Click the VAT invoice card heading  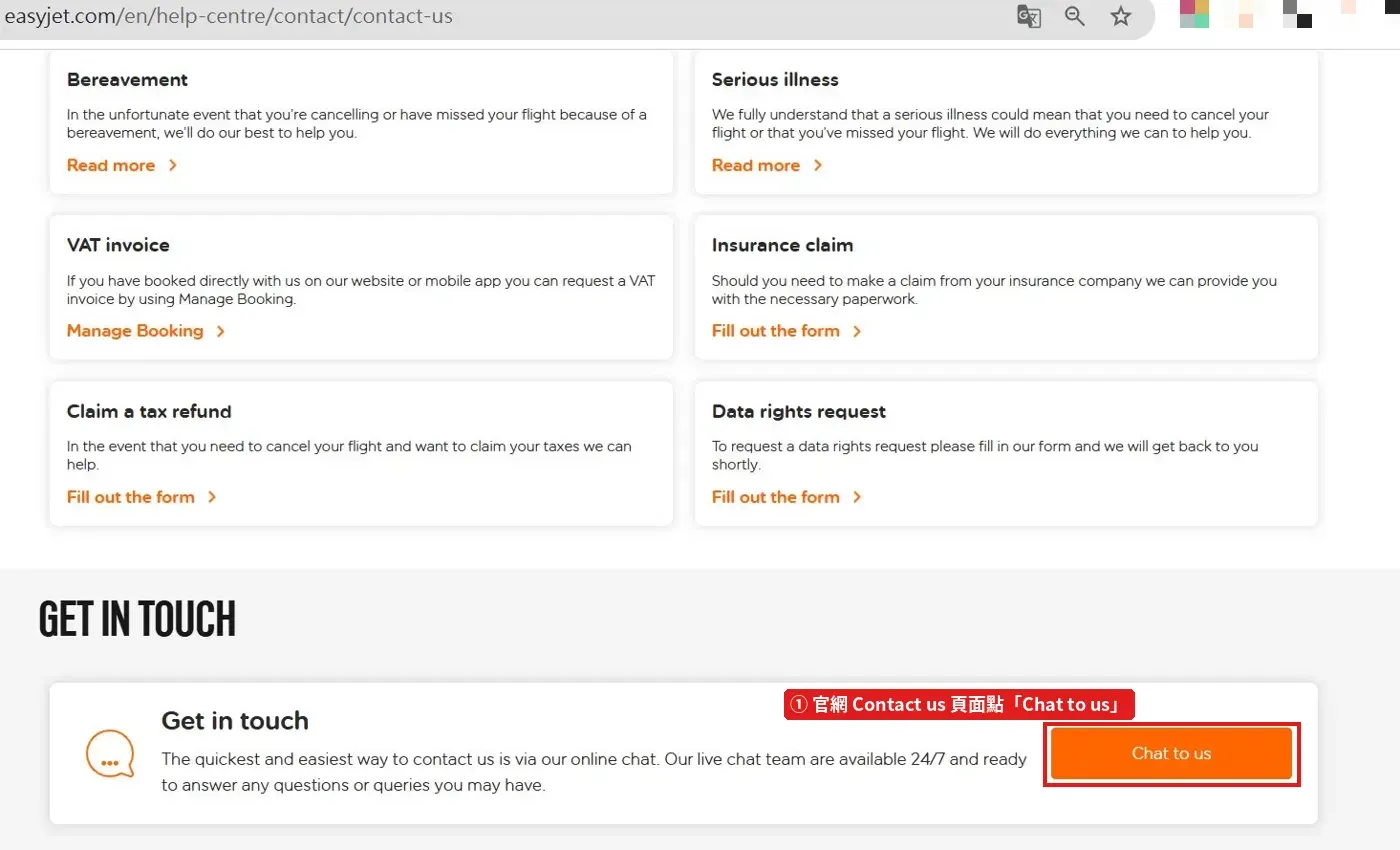pyautogui.click(x=118, y=245)
